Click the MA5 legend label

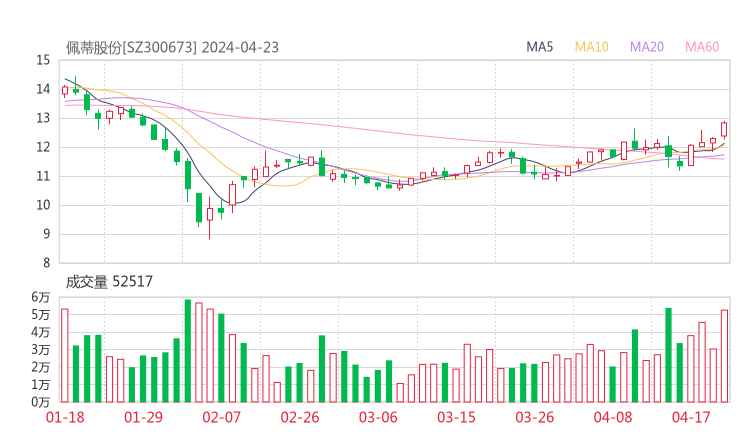pyautogui.click(x=539, y=47)
